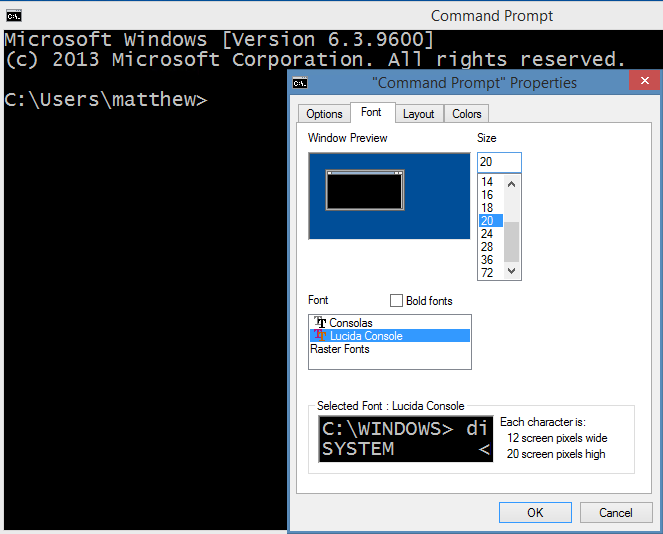Close the Command Prompt Properties dialog
Screen dimensions: 663x534
(x=644, y=80)
